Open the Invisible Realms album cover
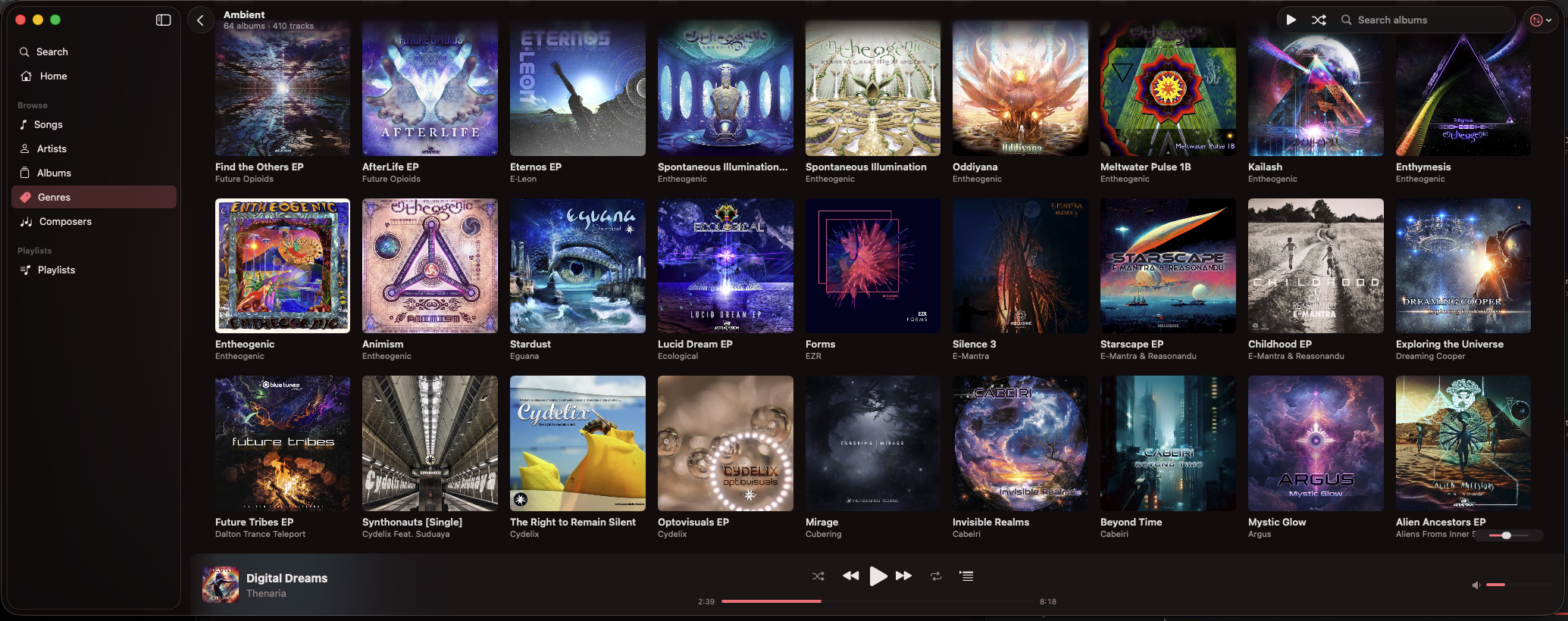This screenshot has width=1568, height=621. [1020, 444]
